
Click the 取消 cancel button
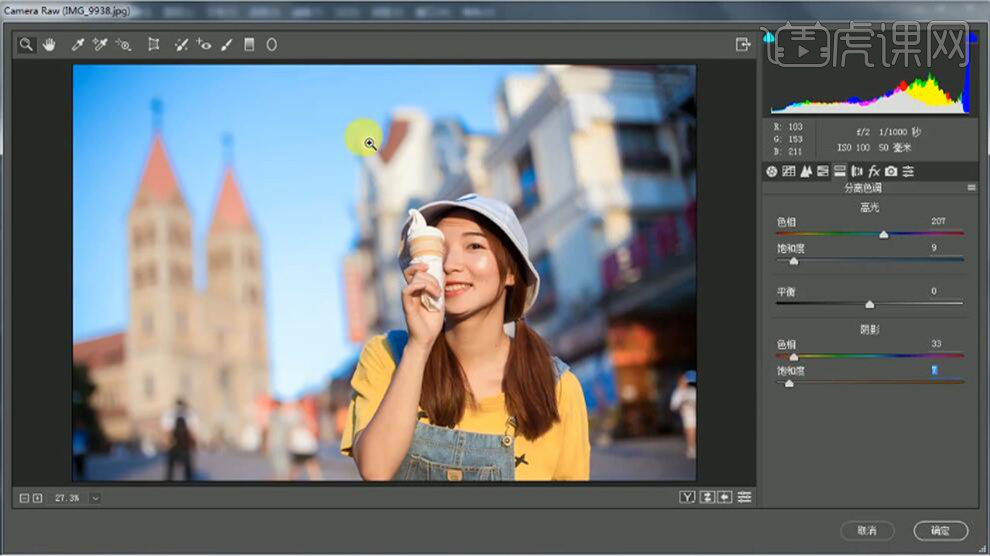866,530
